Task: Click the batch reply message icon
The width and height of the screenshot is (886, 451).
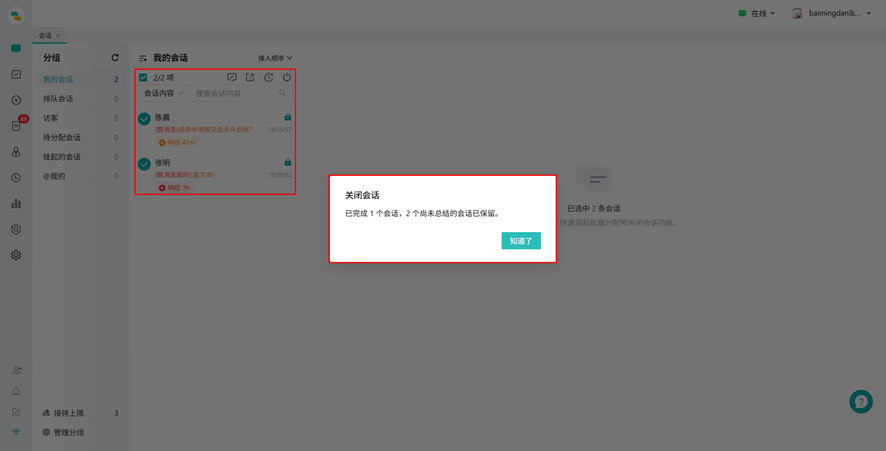Action: pos(232,77)
